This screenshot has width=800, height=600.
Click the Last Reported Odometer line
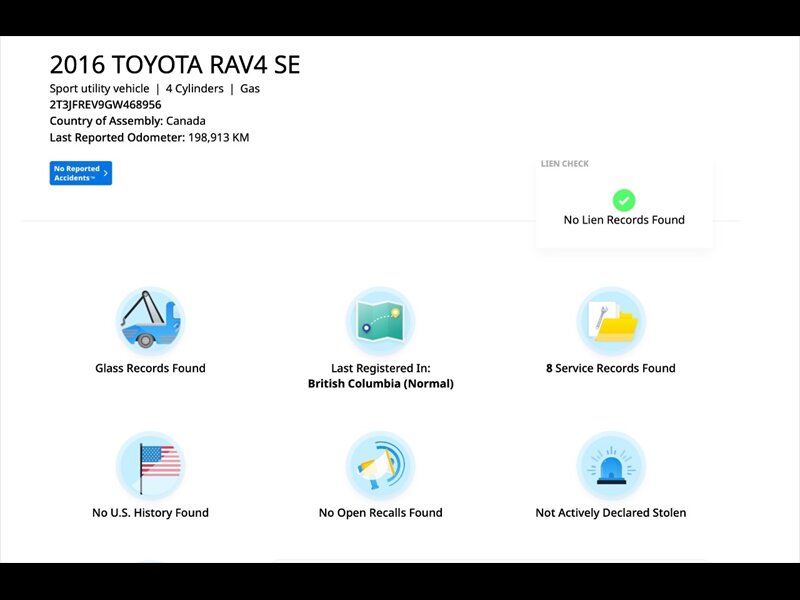pos(149,137)
